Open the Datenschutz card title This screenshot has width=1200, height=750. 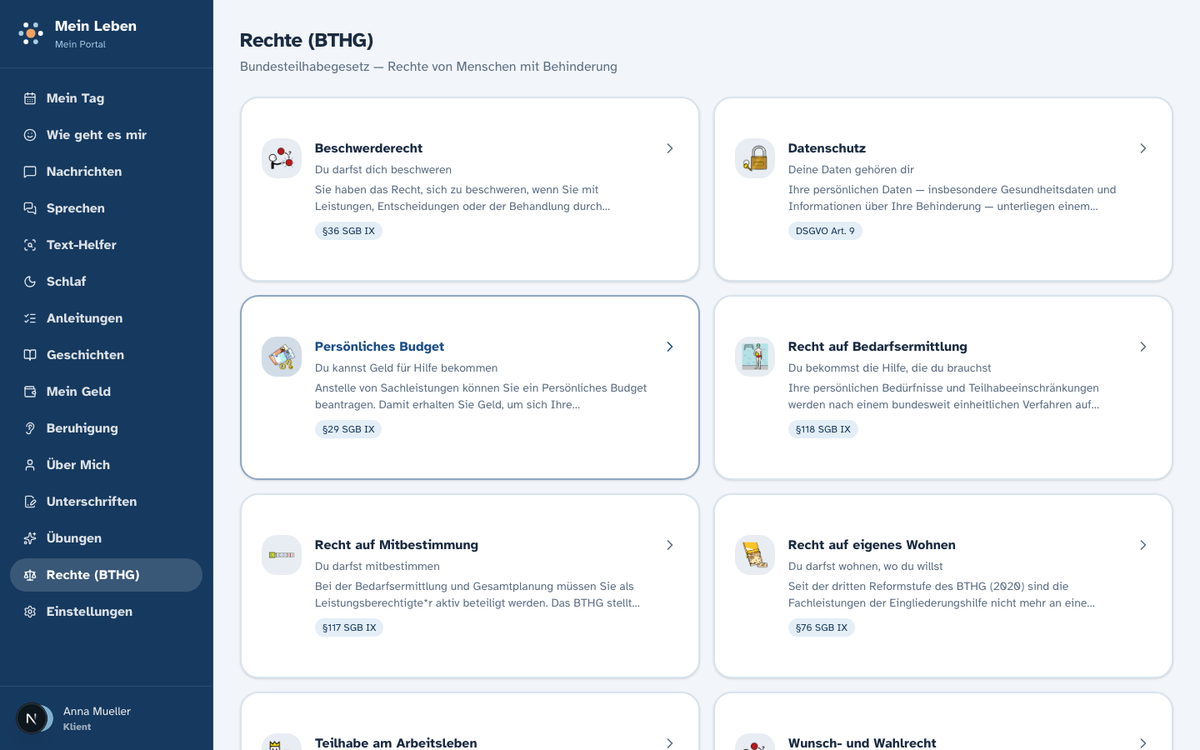[x=827, y=148]
